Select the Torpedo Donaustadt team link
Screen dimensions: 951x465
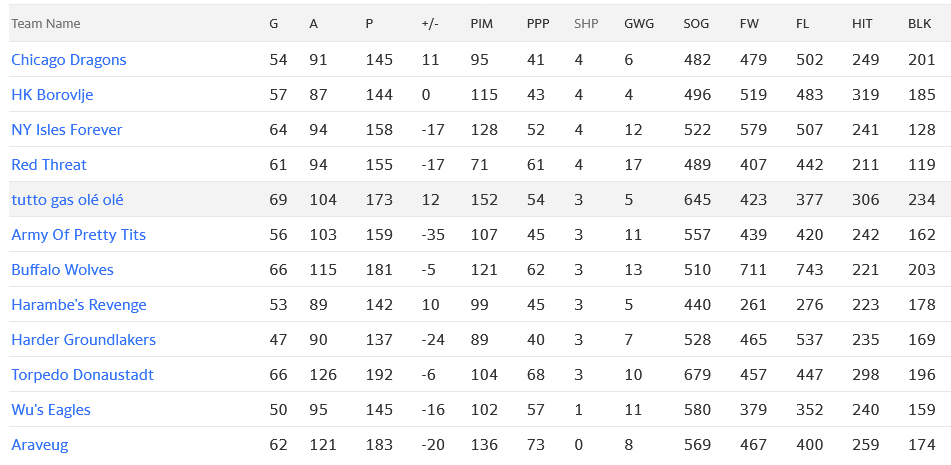[82, 375]
